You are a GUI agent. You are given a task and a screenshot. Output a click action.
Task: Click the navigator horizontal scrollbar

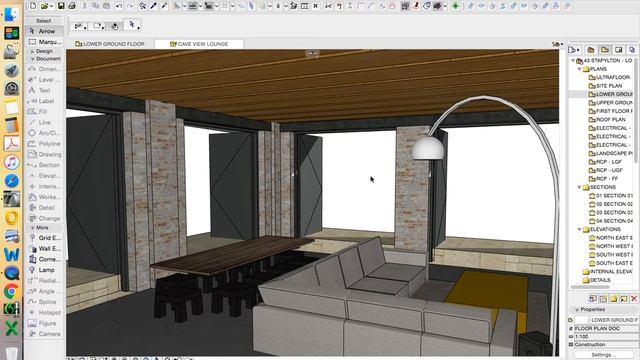pyautogui.click(x=591, y=287)
